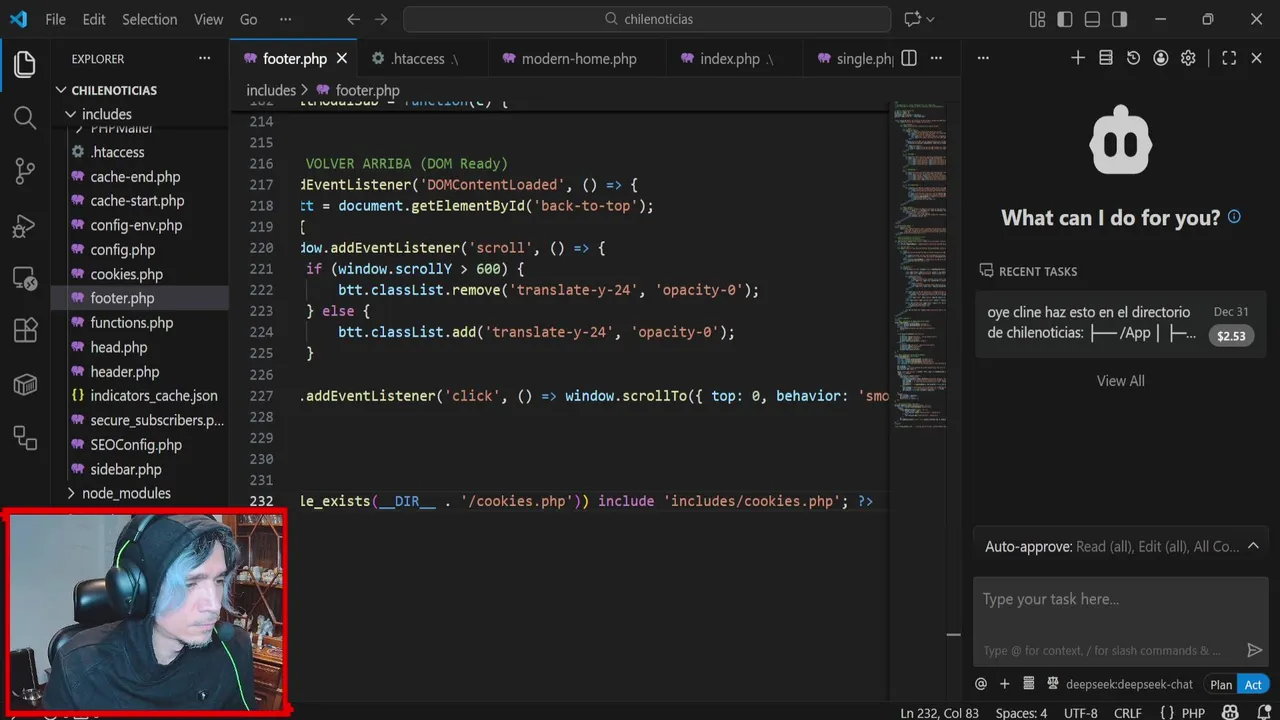The width and height of the screenshot is (1280, 720).
Task: Open the Selection menu
Action: 149,19
